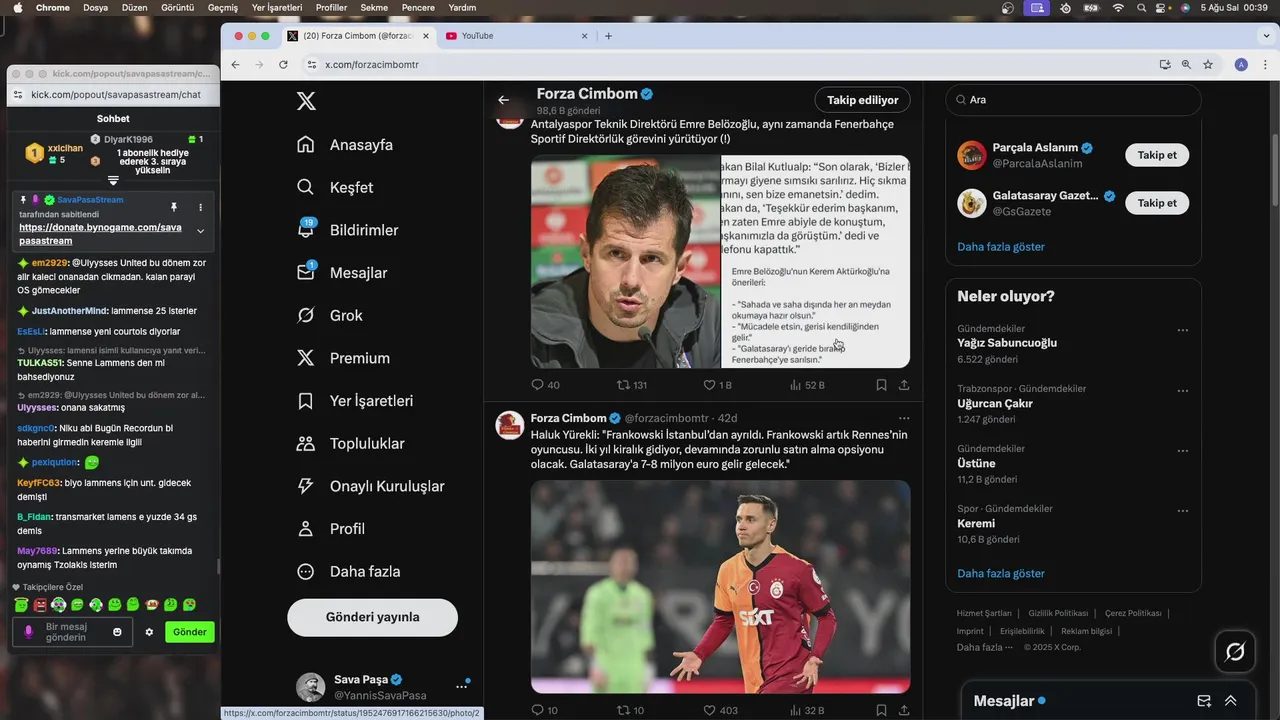Click the Chrome profile avatar
This screenshot has width=1280, height=720.
point(1241,64)
